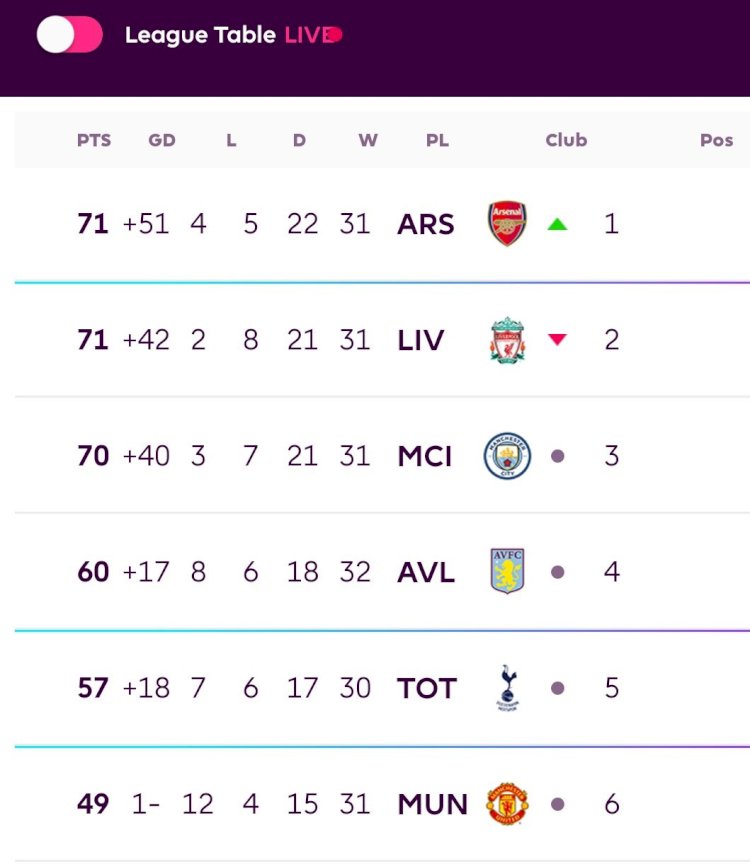The width and height of the screenshot is (750, 864).
Task: Click the Manchester United club crest
Action: [x=507, y=804]
